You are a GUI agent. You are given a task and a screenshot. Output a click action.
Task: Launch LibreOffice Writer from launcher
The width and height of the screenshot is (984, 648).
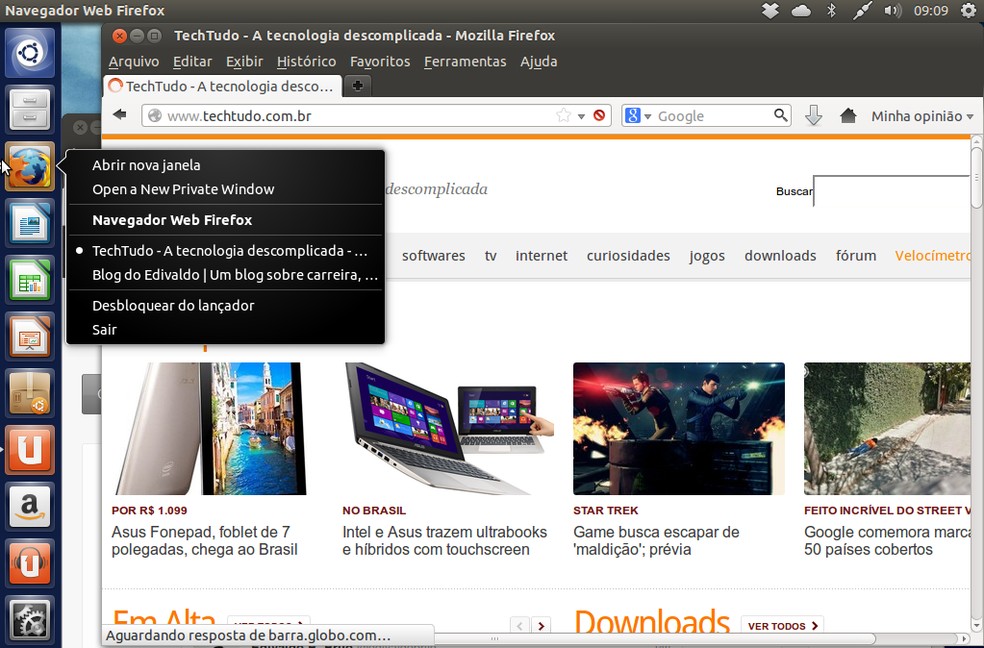29,223
